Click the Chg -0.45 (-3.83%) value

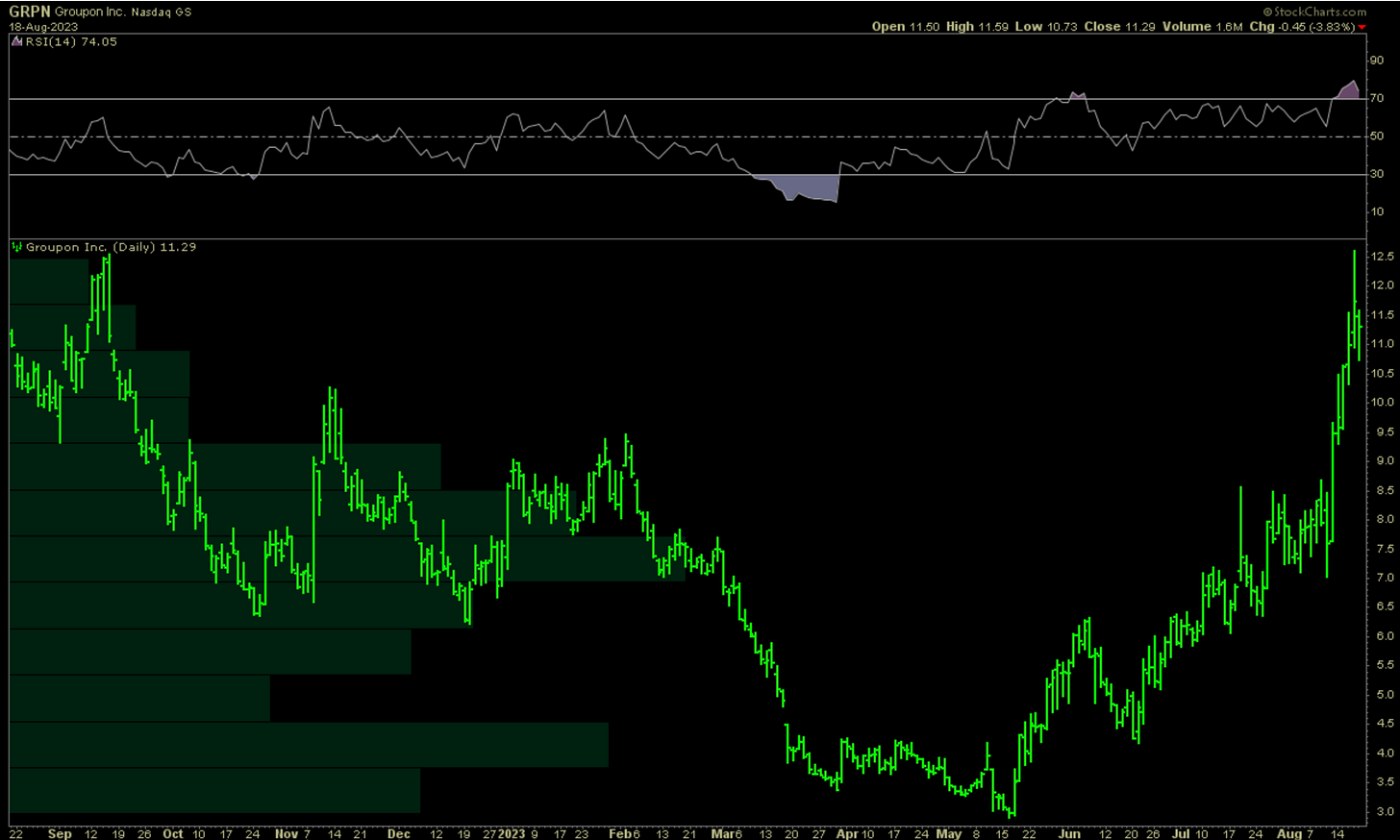point(1302,27)
